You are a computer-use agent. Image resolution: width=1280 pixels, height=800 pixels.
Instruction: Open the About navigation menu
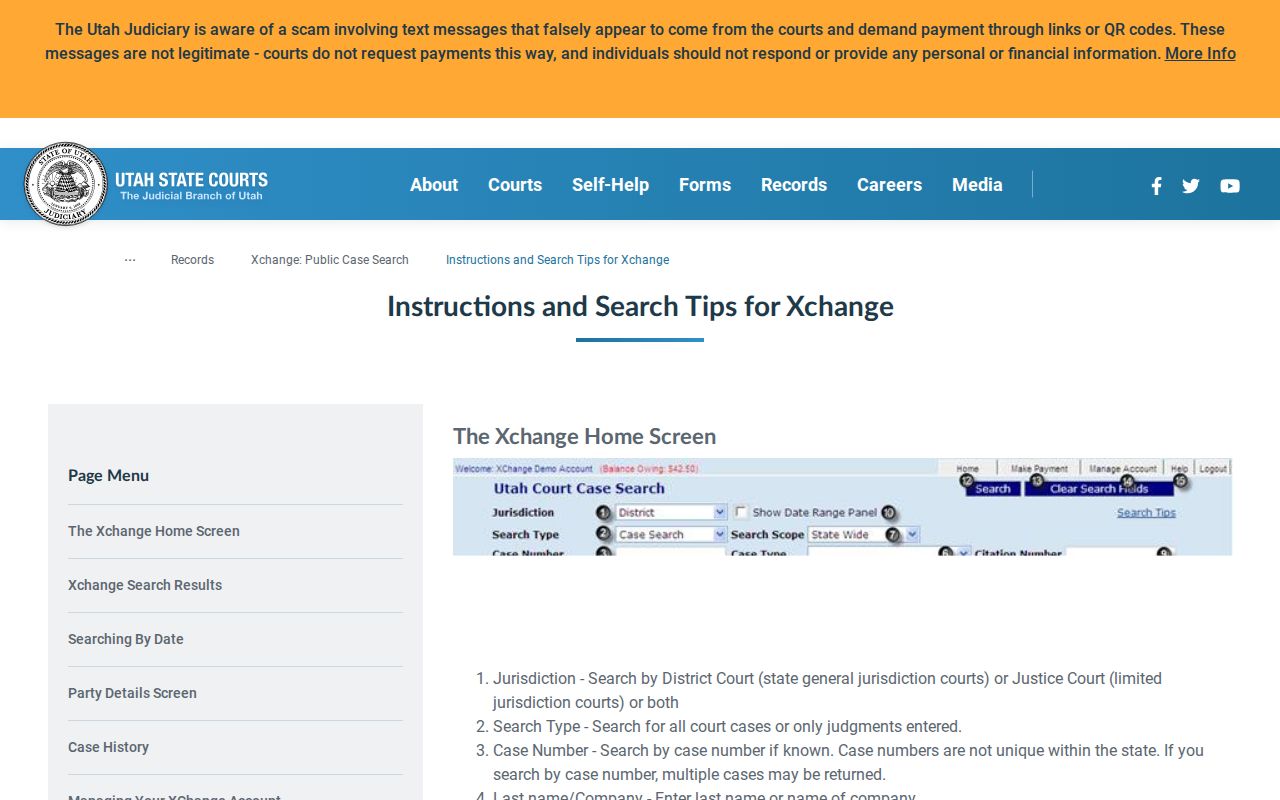tap(434, 185)
